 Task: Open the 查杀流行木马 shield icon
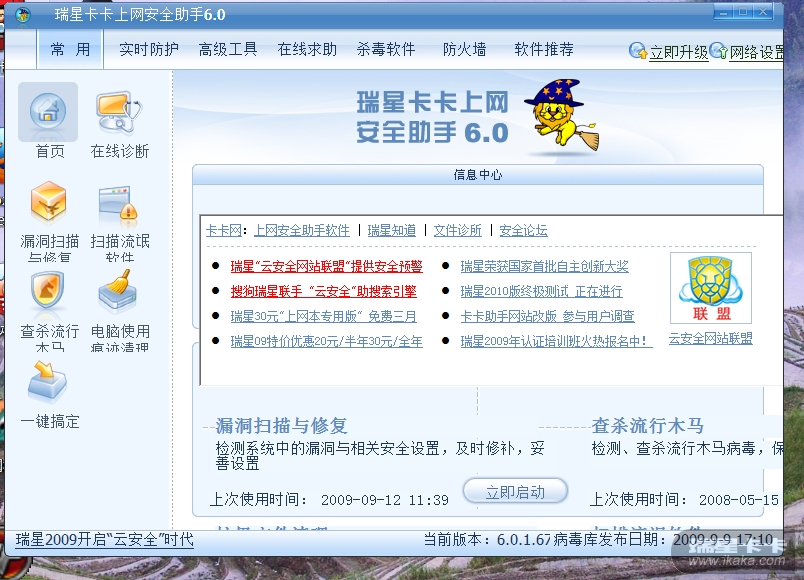tap(48, 289)
